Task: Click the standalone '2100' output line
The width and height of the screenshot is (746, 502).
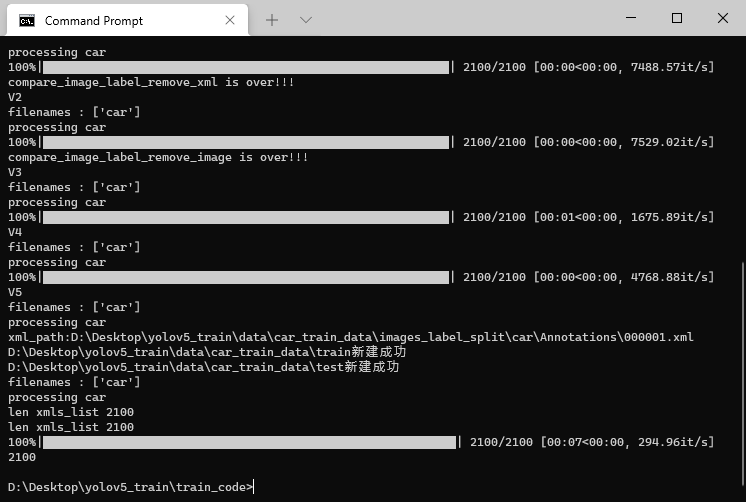Action: 22,457
